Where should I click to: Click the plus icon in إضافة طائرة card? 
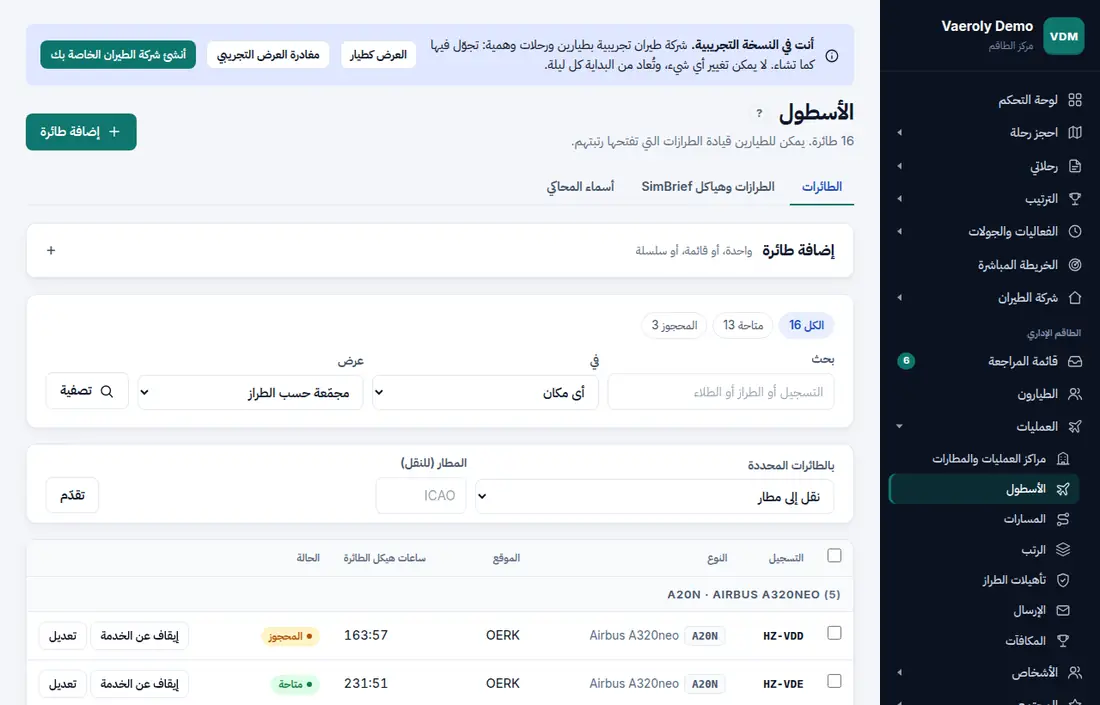51,250
